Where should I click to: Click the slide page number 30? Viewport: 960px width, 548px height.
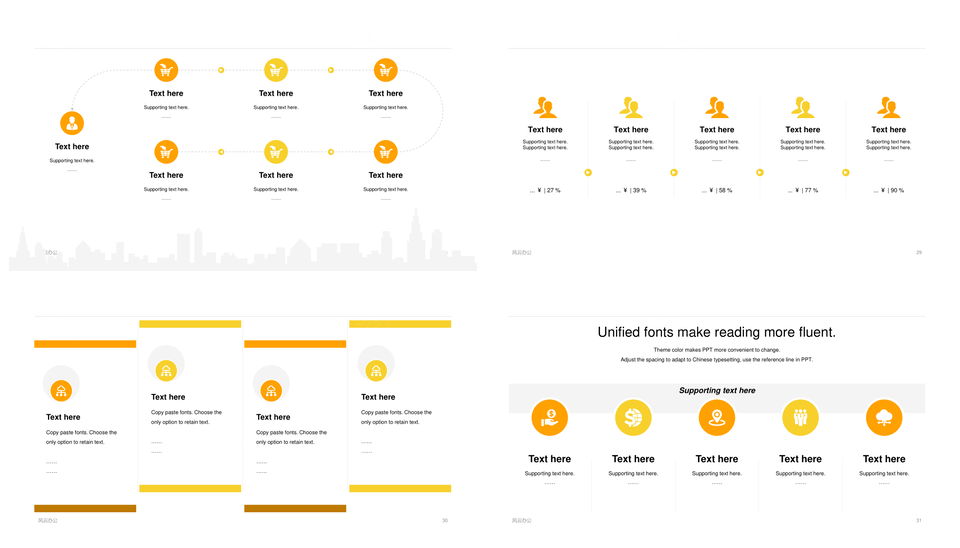(444, 520)
